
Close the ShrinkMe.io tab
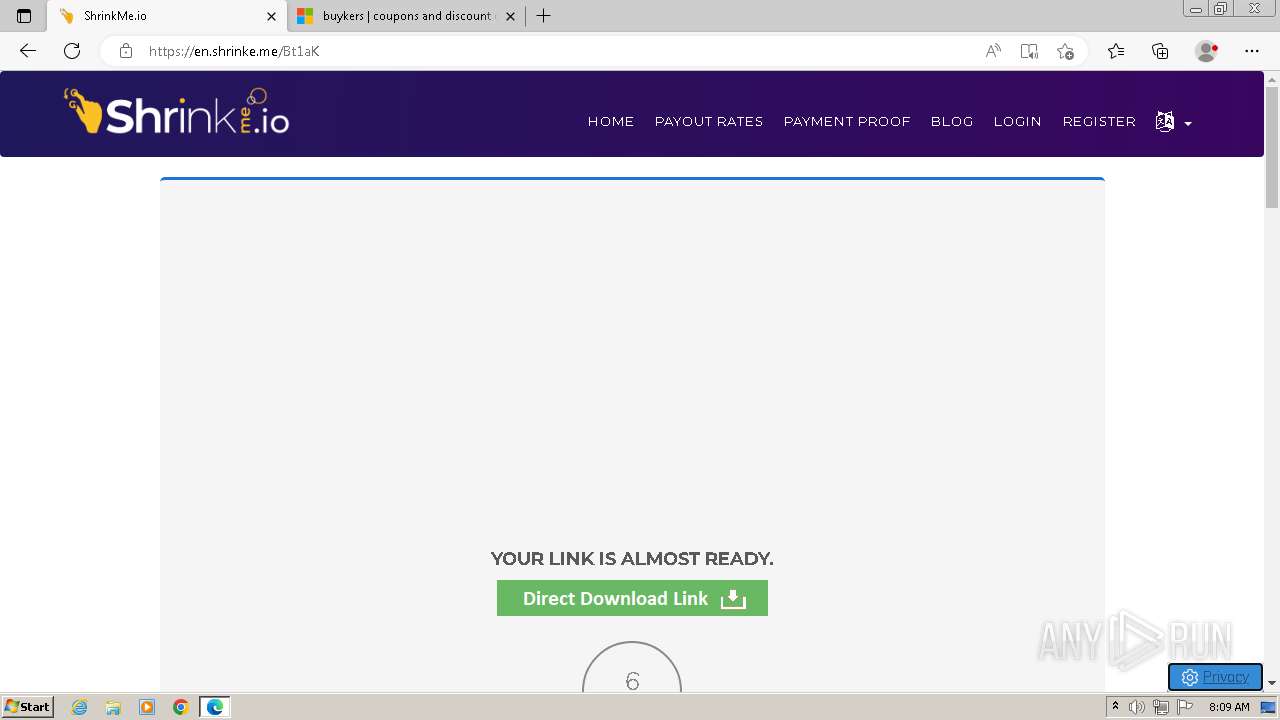tap(271, 16)
